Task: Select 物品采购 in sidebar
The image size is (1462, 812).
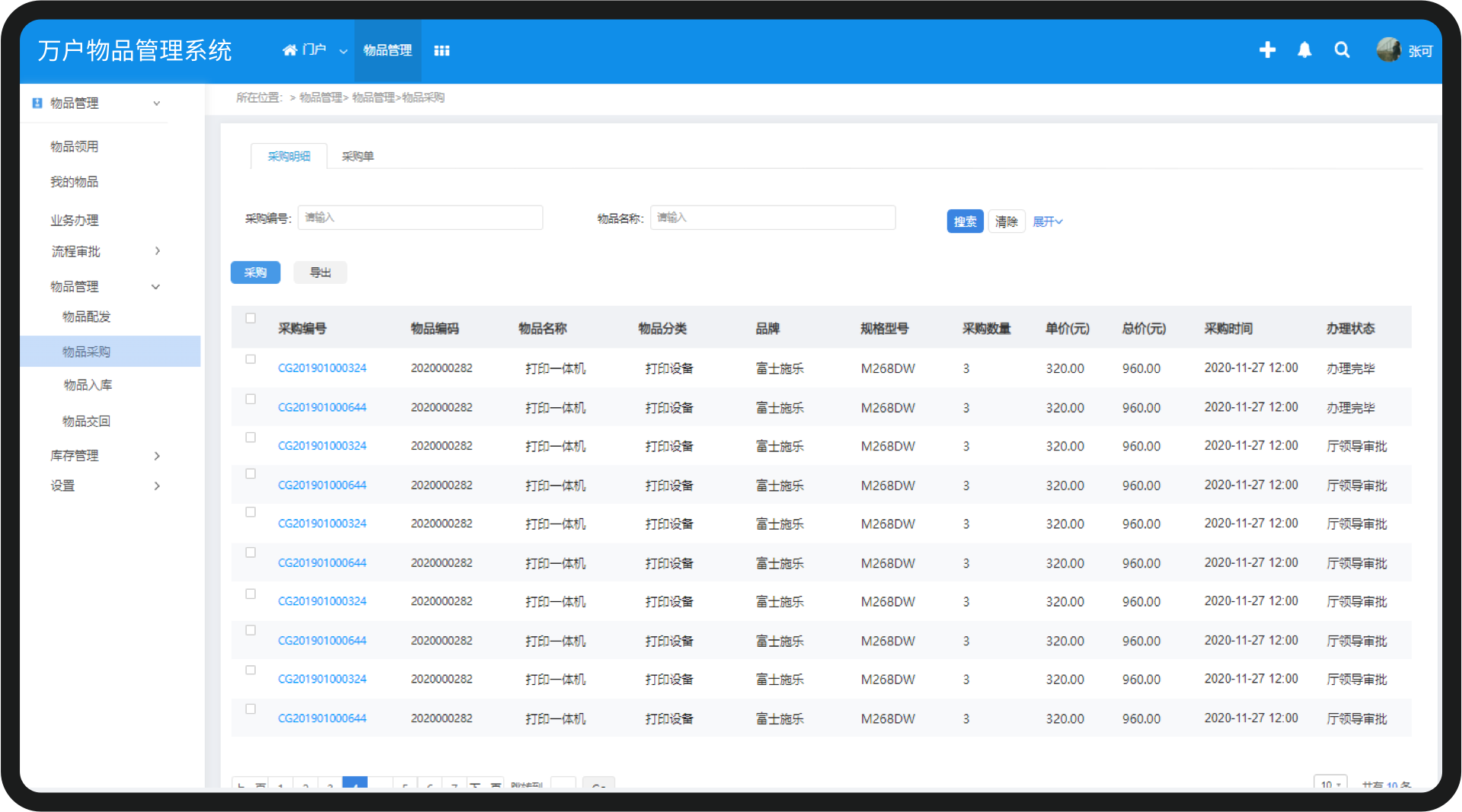Action: coord(110,352)
